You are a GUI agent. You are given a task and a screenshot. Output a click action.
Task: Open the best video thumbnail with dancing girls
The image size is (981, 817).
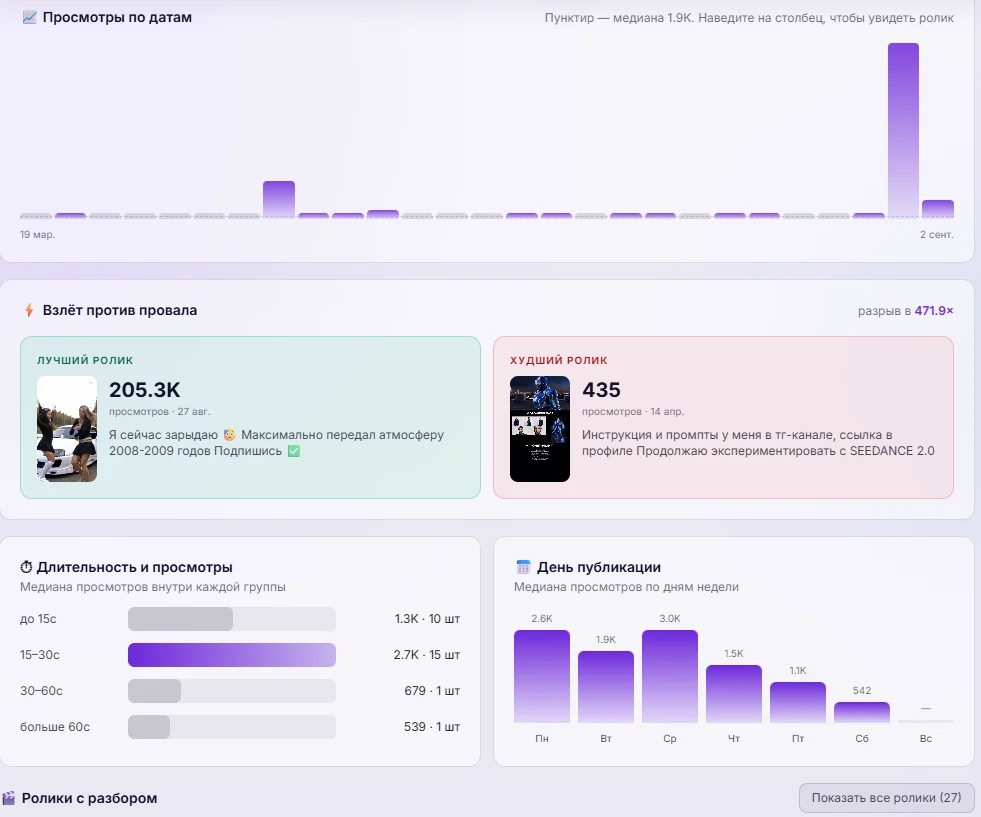(x=67, y=429)
